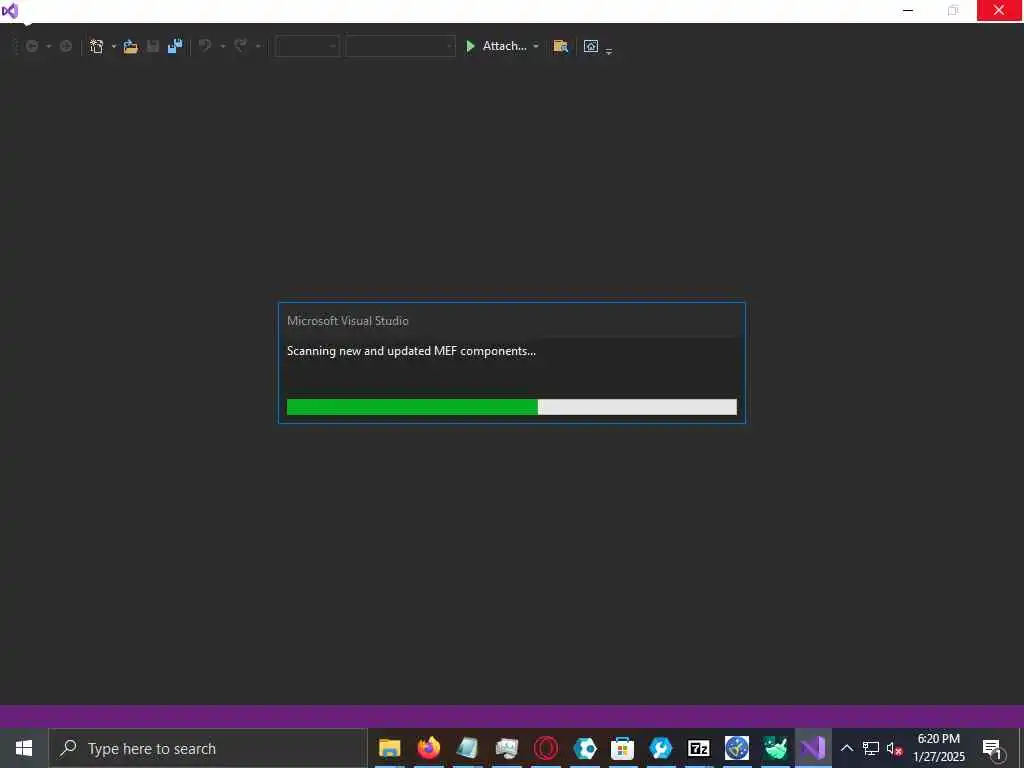Click the Save All multi-disk icon
The height and width of the screenshot is (768, 1024).
[175, 46]
